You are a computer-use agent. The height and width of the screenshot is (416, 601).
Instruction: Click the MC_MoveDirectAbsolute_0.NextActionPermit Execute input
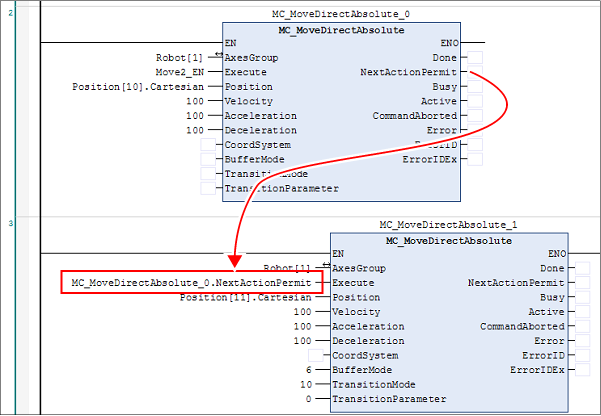(191, 283)
